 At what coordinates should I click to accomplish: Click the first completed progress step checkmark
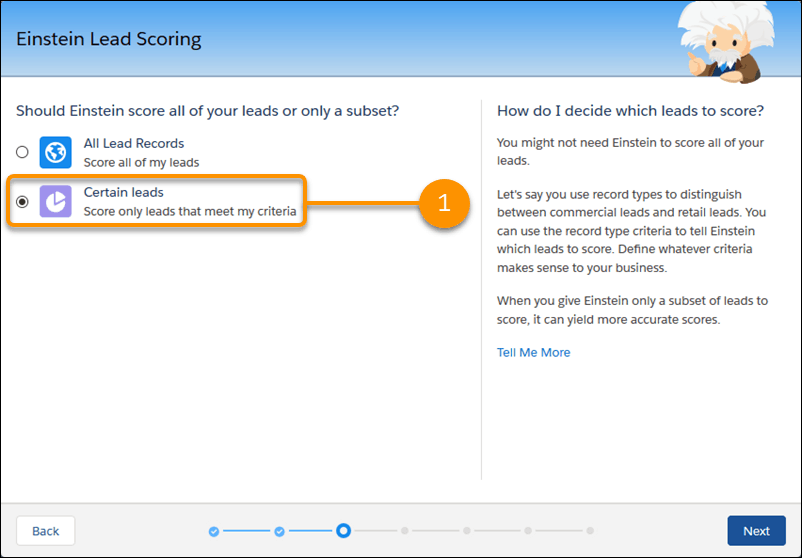[x=214, y=531]
